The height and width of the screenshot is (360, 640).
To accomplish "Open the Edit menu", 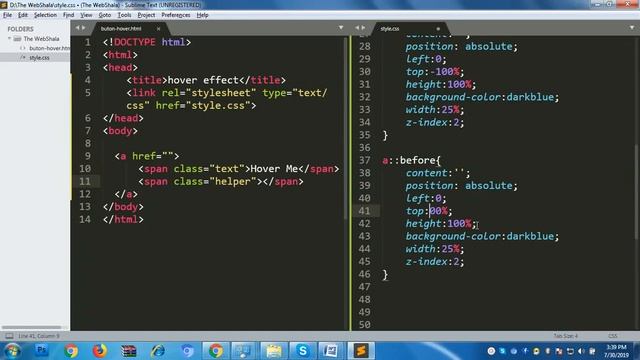I will click(23, 15).
